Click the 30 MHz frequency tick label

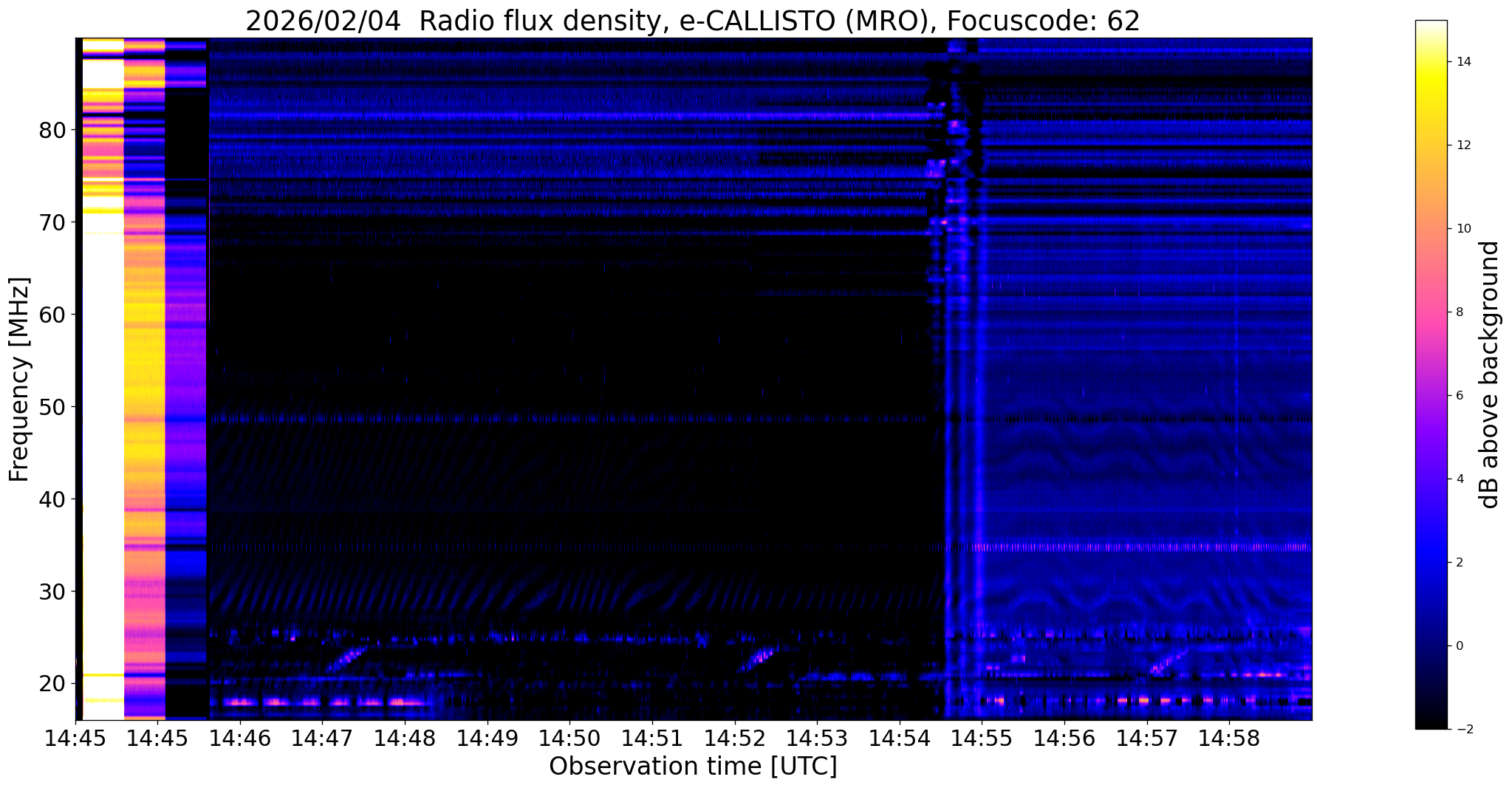click(x=52, y=592)
